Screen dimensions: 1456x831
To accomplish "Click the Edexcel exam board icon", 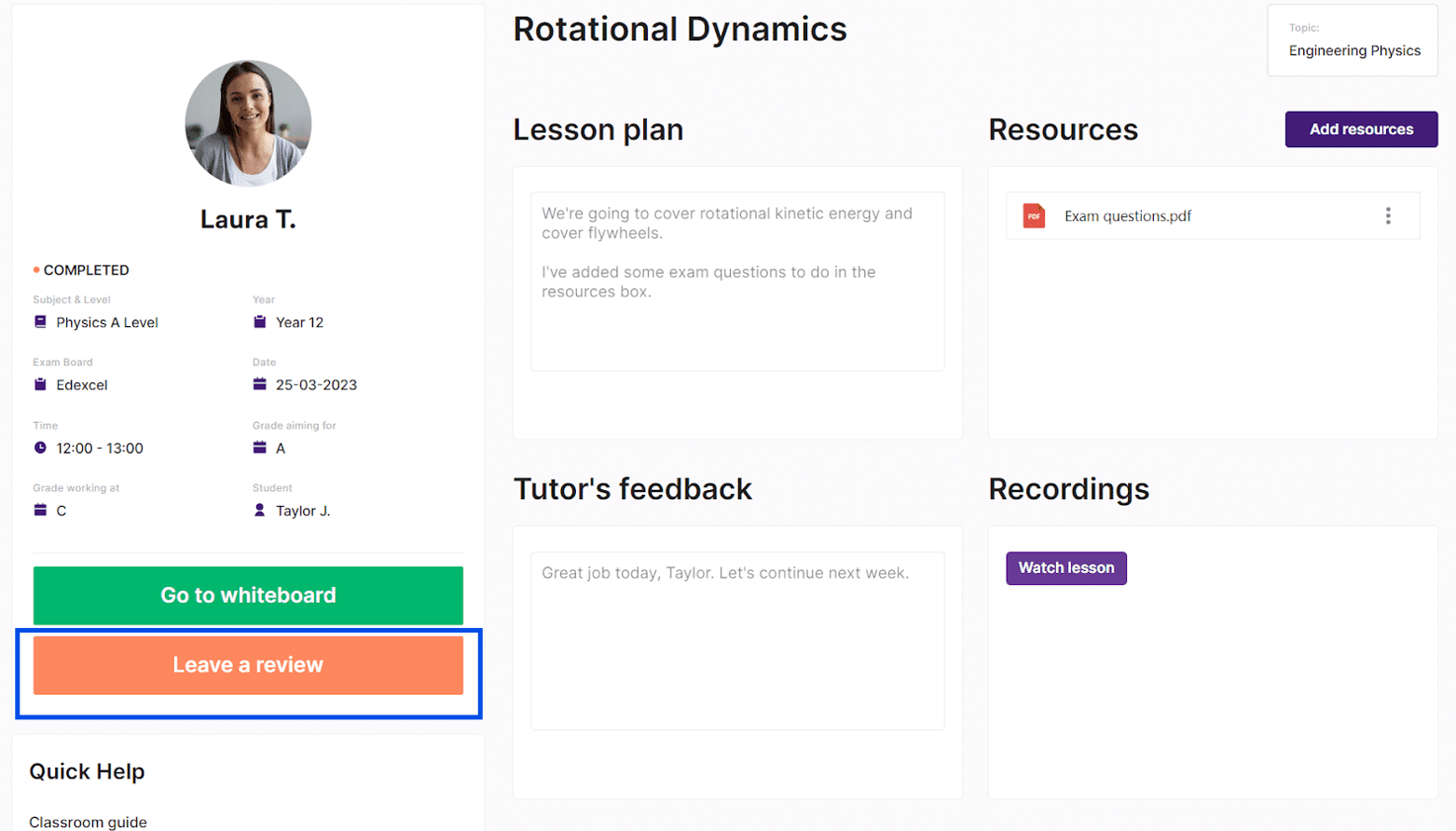I will [x=40, y=385].
